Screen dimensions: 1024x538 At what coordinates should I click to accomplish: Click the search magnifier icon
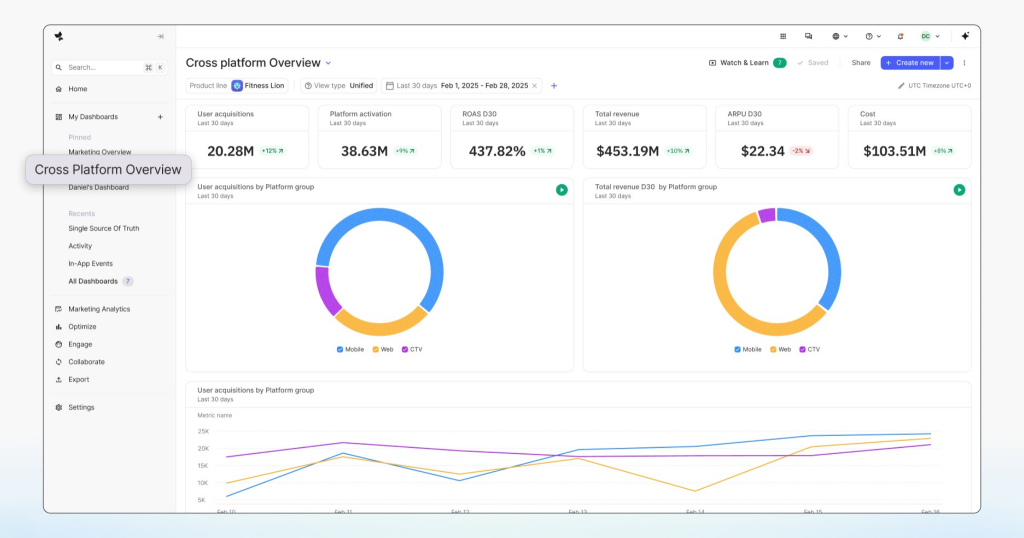click(x=59, y=67)
